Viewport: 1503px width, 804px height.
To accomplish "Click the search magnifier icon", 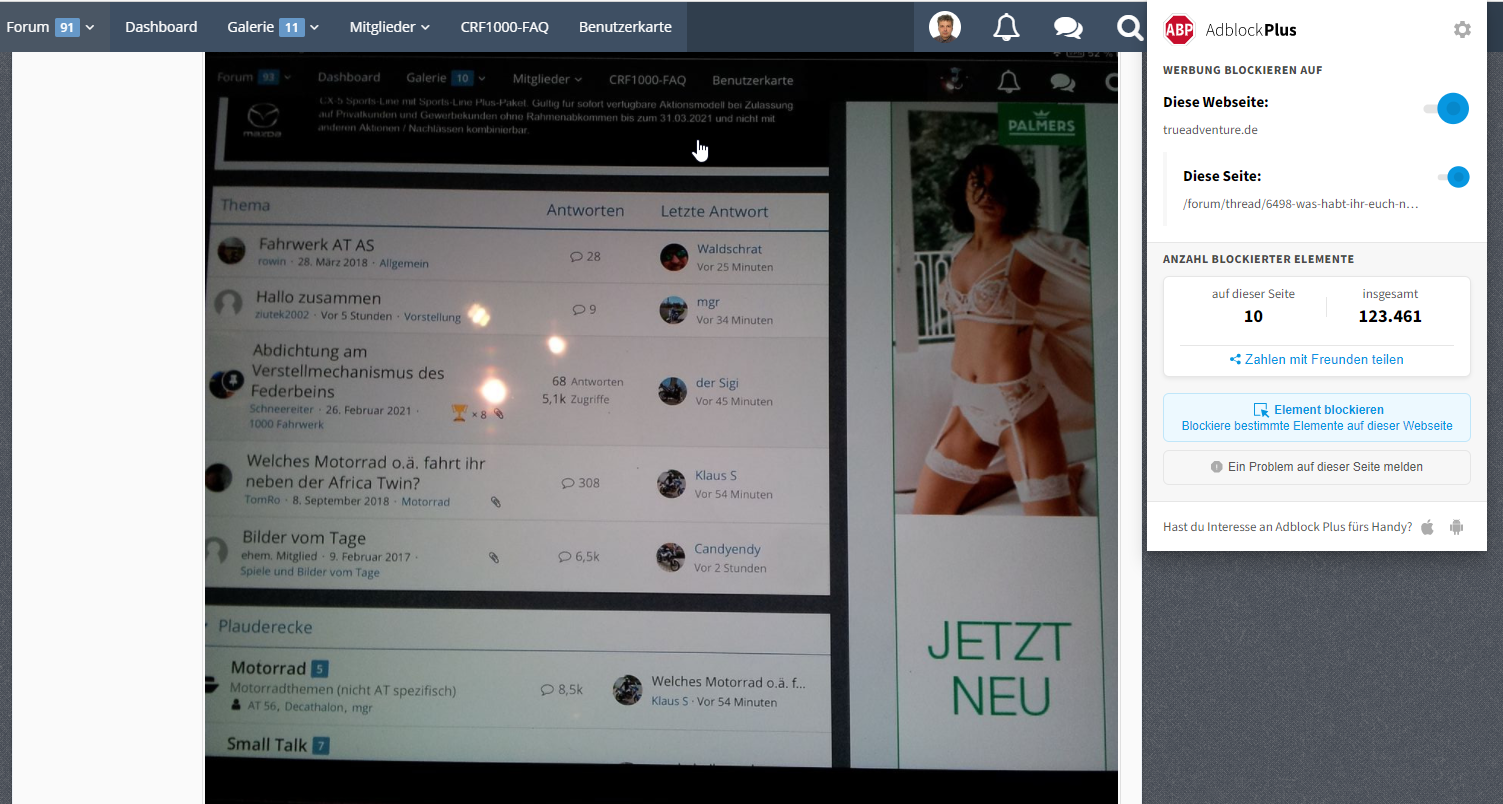I will (1129, 28).
